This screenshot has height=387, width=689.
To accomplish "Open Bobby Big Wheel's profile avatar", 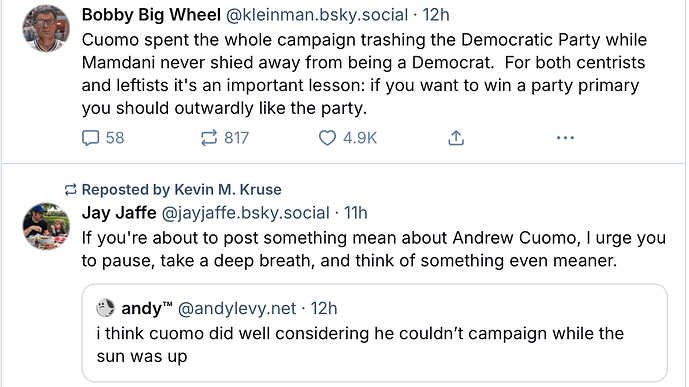I will tap(46, 28).
